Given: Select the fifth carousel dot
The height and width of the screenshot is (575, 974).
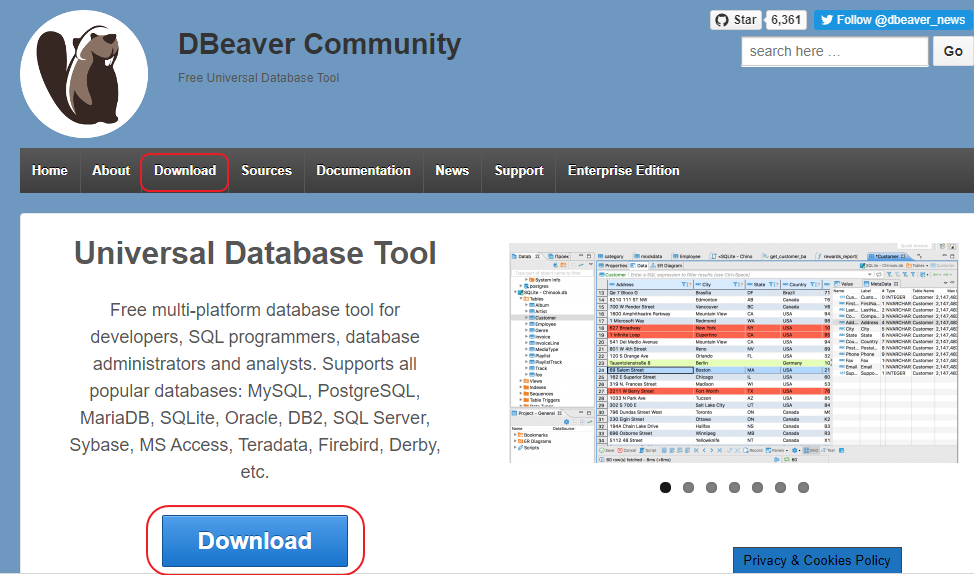Looking at the screenshot, I should coord(757,487).
